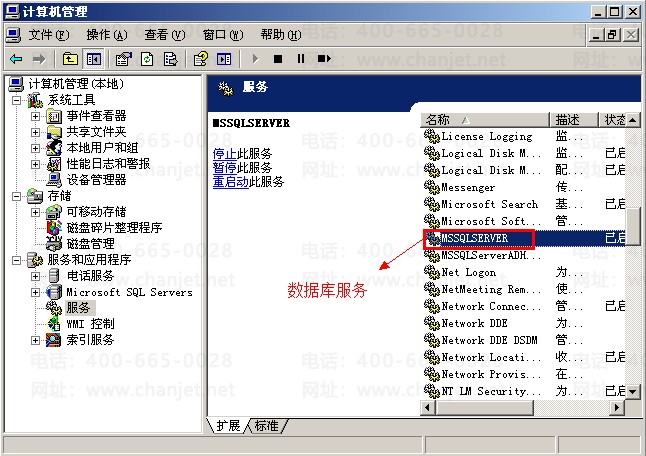Click the Pause Service toolbar button

pyautogui.click(x=300, y=59)
